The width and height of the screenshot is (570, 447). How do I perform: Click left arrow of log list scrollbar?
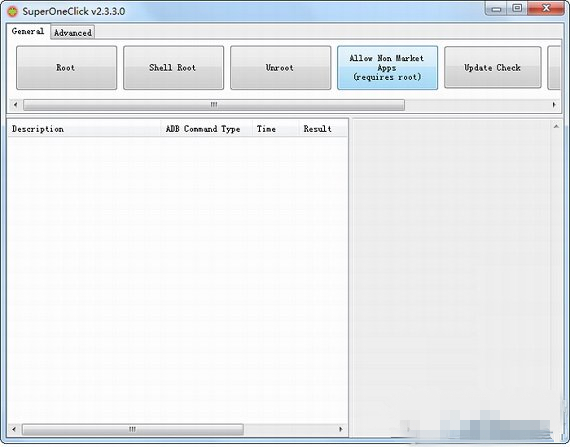[x=14, y=429]
